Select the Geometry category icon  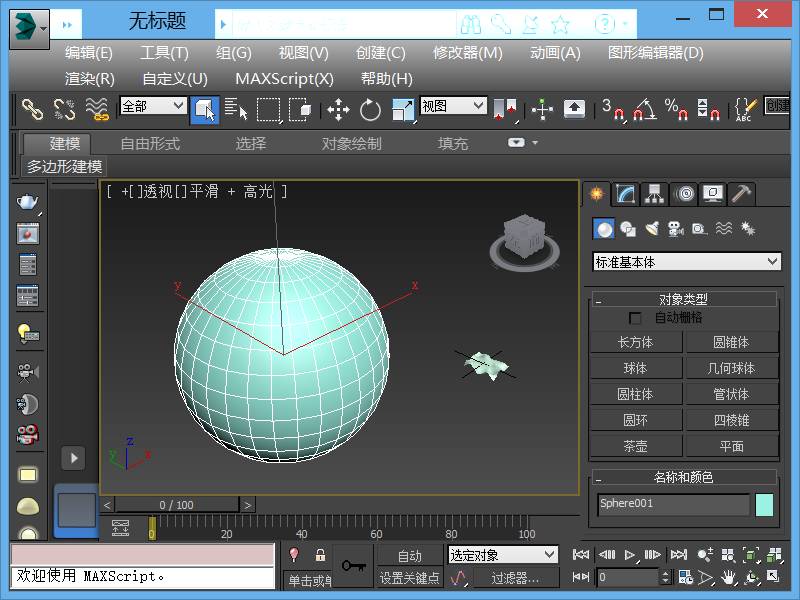[604, 229]
